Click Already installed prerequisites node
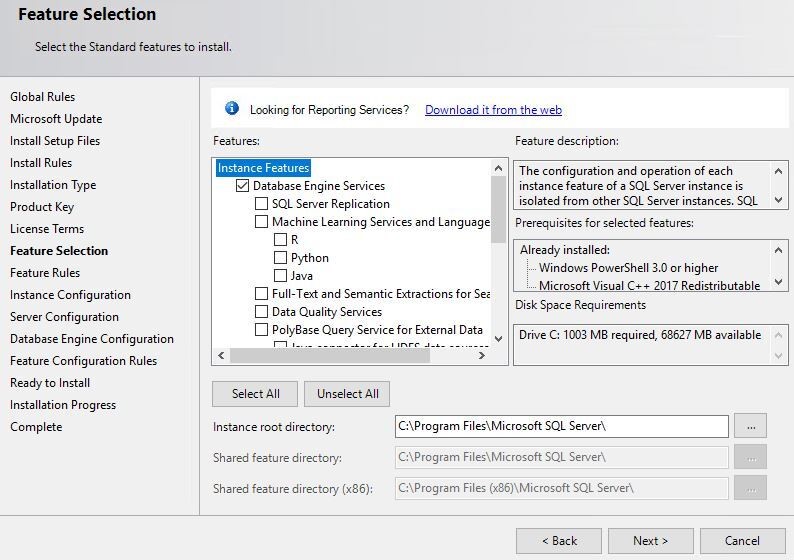Viewport: 794px width, 560px height. (x=565, y=250)
